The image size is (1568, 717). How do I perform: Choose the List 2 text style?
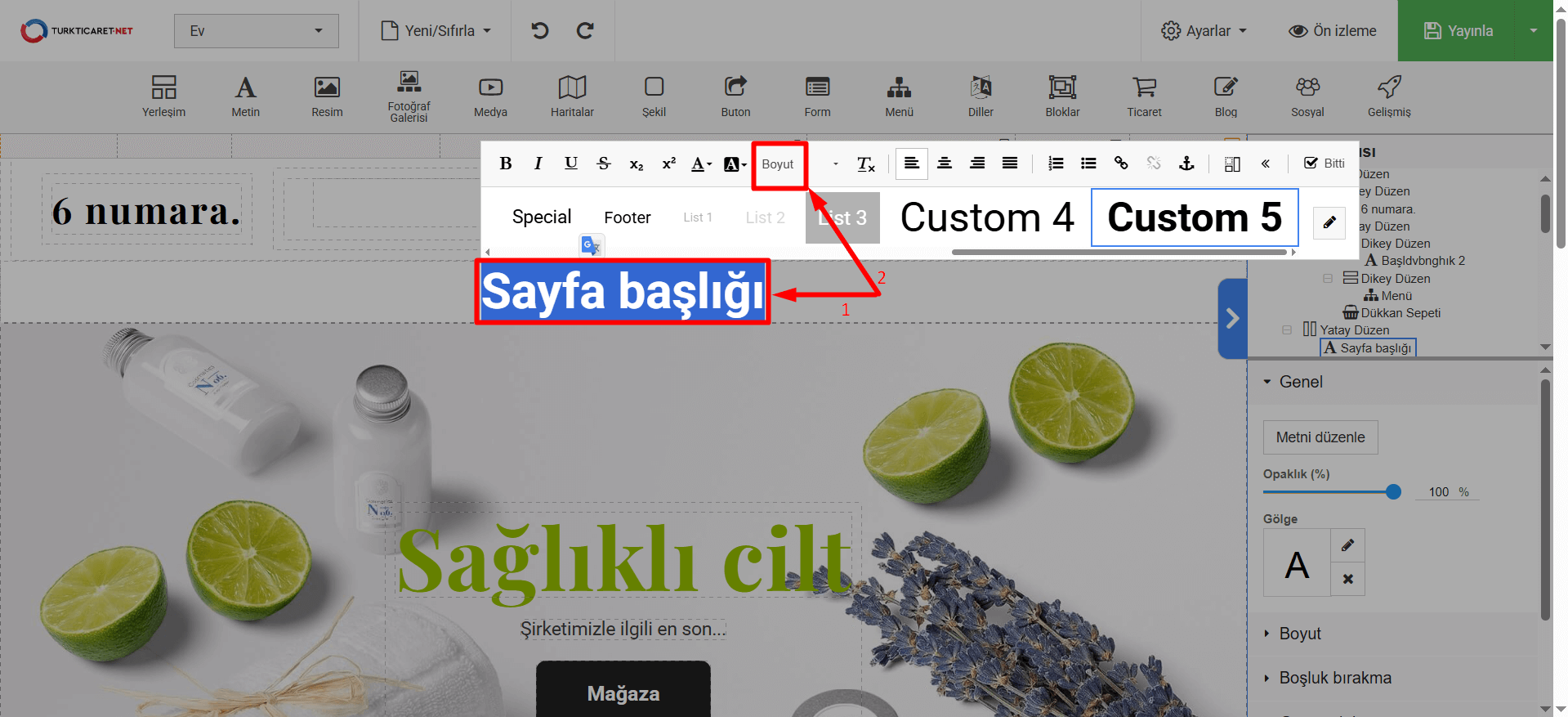coord(765,217)
